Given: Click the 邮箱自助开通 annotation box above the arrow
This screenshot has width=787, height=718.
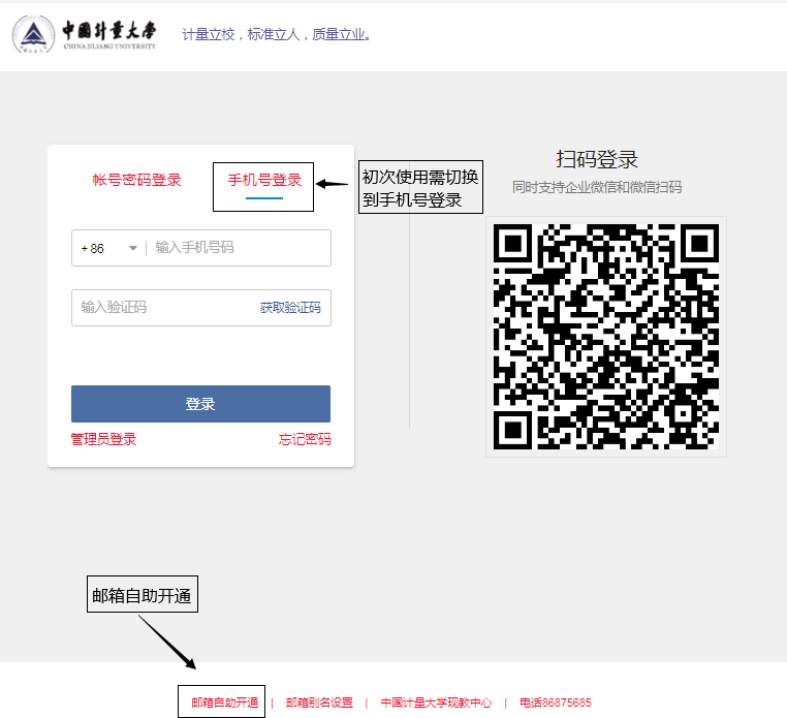Looking at the screenshot, I should (x=141, y=596).
